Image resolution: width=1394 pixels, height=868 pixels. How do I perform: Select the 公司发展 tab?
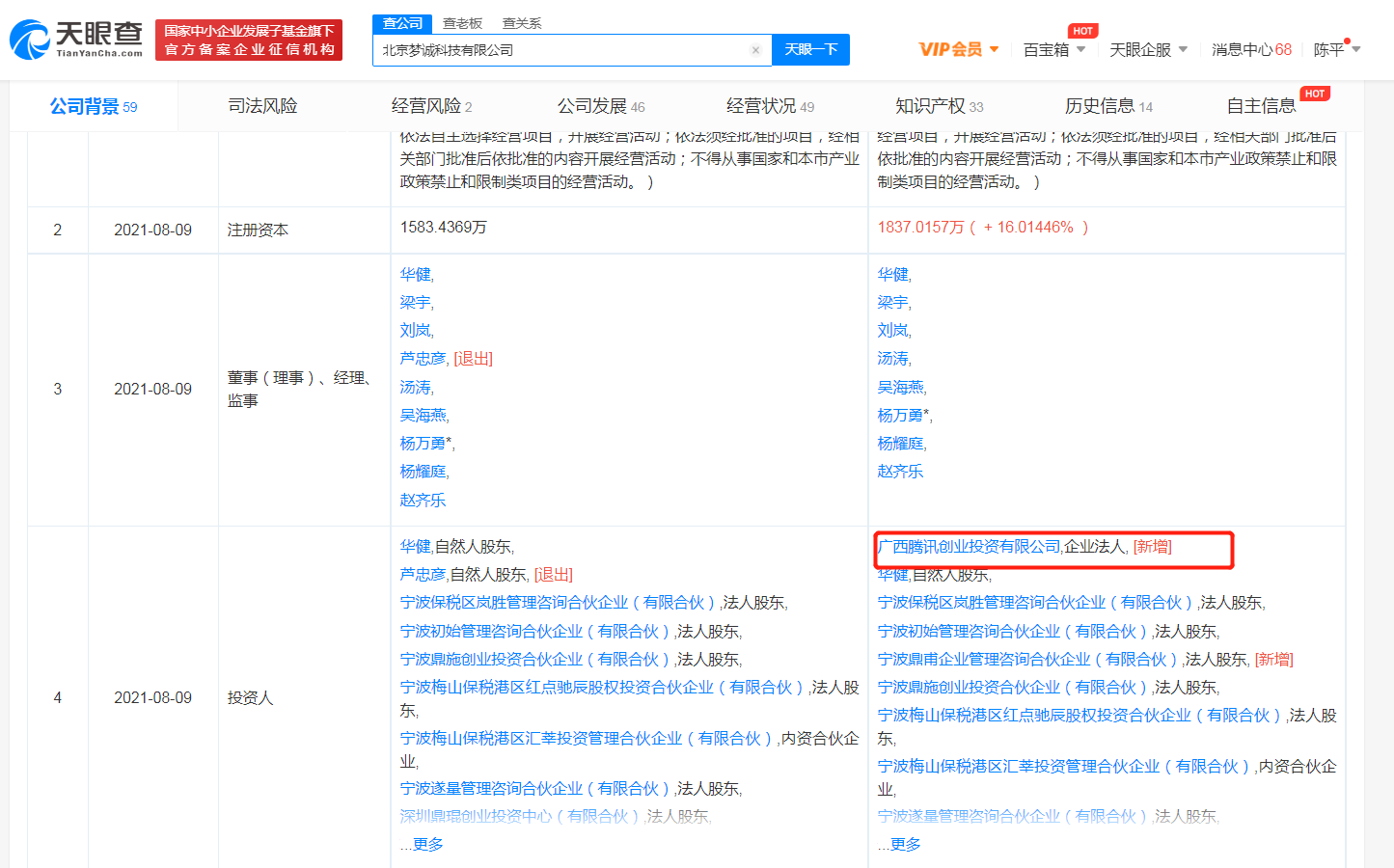click(x=601, y=106)
